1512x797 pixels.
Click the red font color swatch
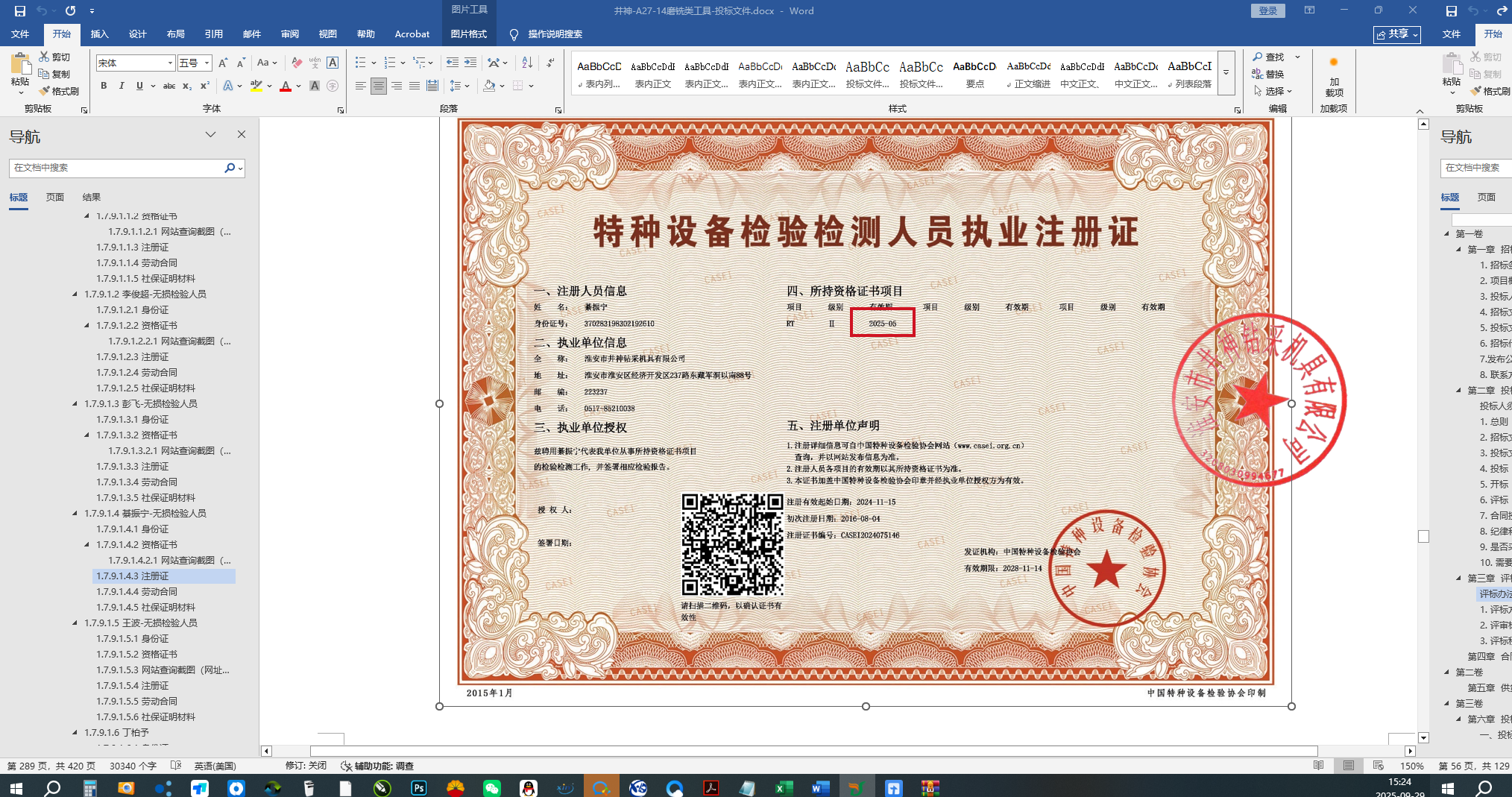click(x=286, y=86)
